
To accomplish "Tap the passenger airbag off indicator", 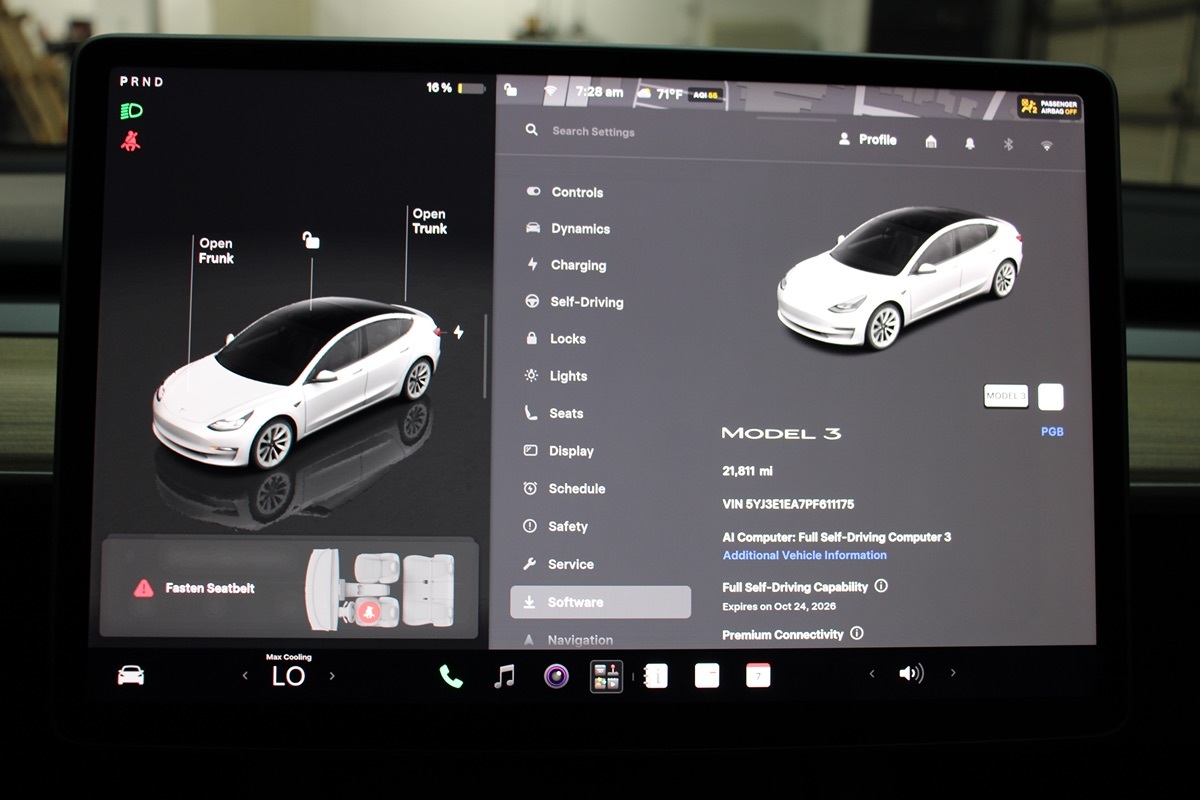I will 1049,107.
